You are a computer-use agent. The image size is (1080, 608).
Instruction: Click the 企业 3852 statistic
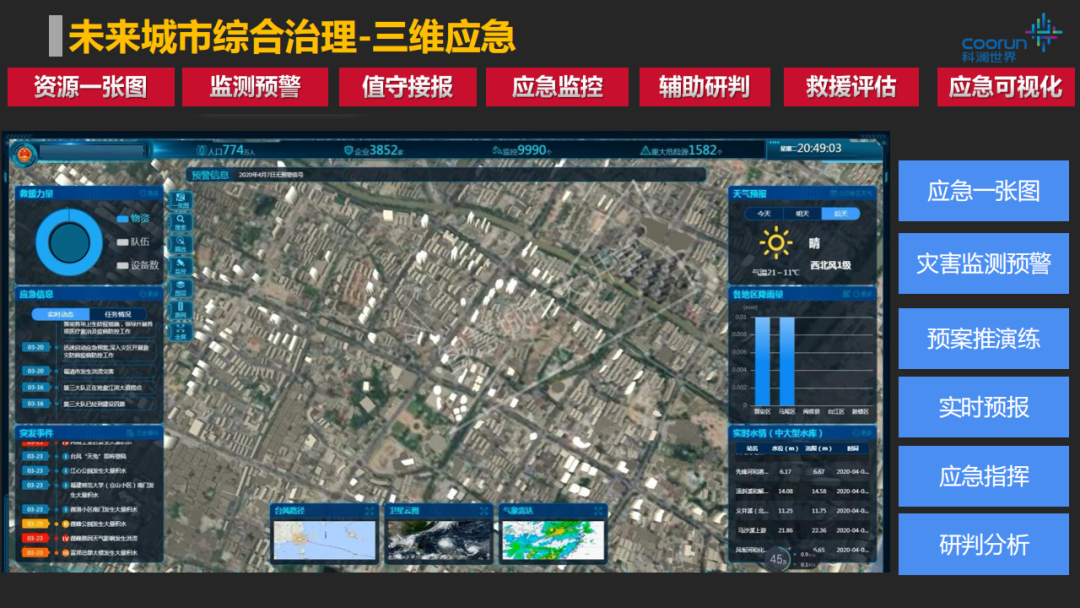(x=373, y=150)
